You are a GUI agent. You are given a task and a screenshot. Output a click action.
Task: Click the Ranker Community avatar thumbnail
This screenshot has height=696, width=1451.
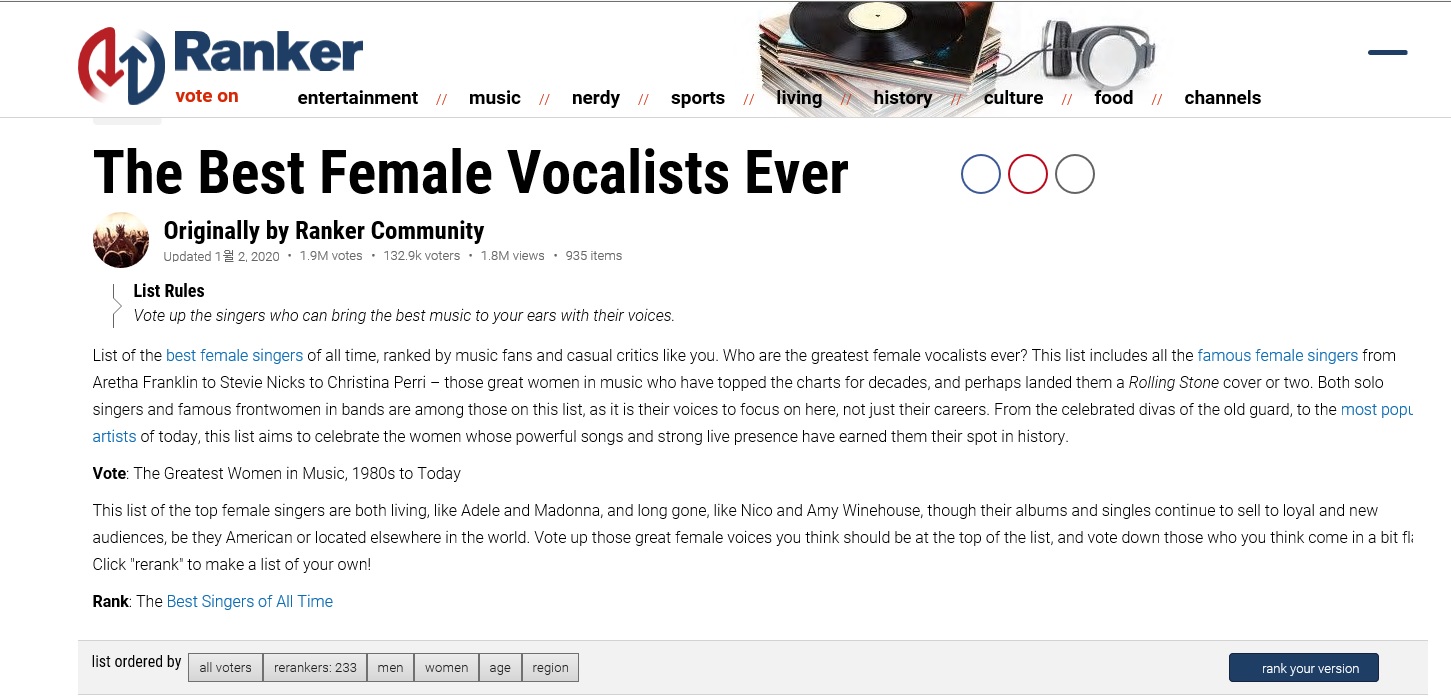click(121, 240)
